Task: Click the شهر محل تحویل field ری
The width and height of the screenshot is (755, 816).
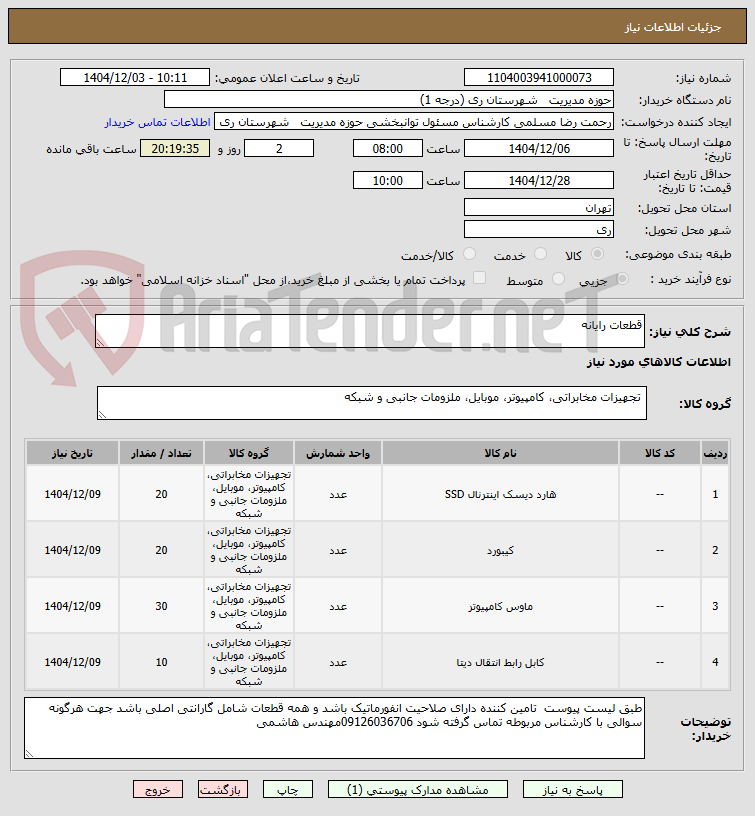Action: click(539, 229)
